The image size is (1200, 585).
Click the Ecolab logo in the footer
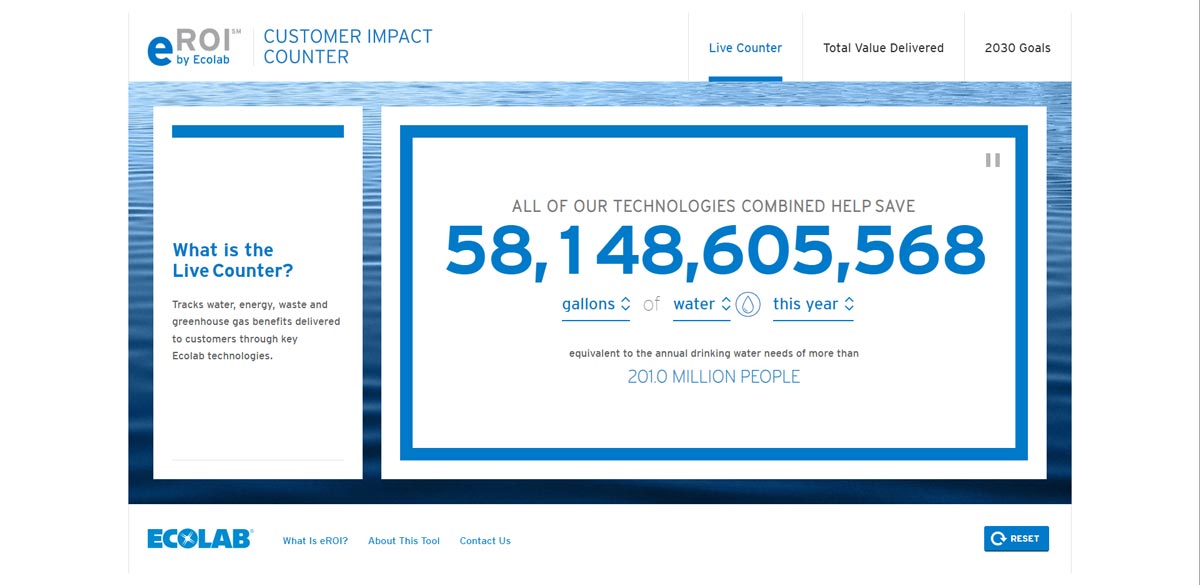click(x=198, y=538)
